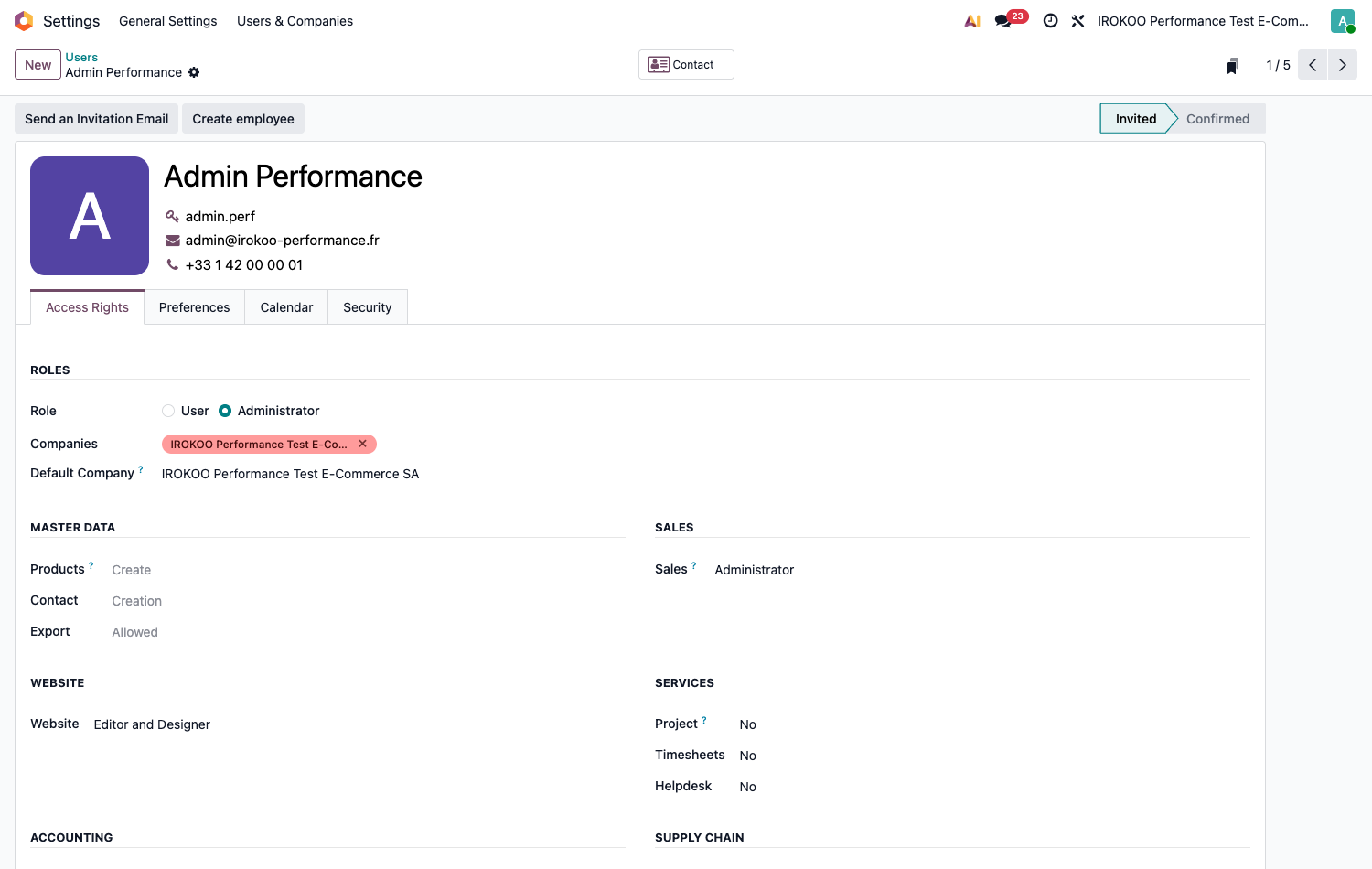Show help tooltip for Sales
The width and height of the screenshot is (1372, 869).
click(x=694, y=565)
